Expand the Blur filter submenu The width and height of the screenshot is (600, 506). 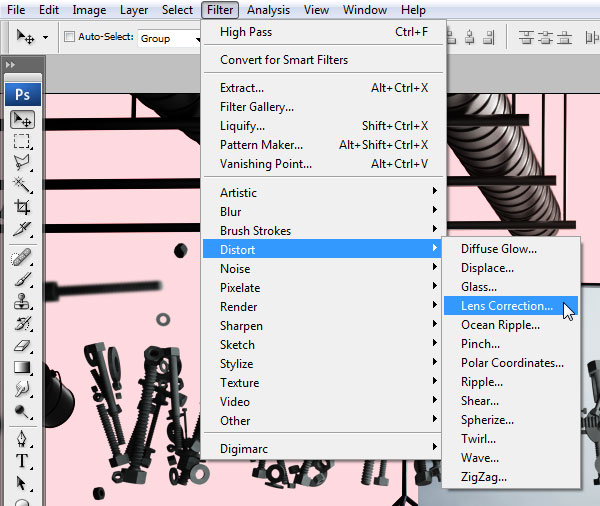(324, 211)
